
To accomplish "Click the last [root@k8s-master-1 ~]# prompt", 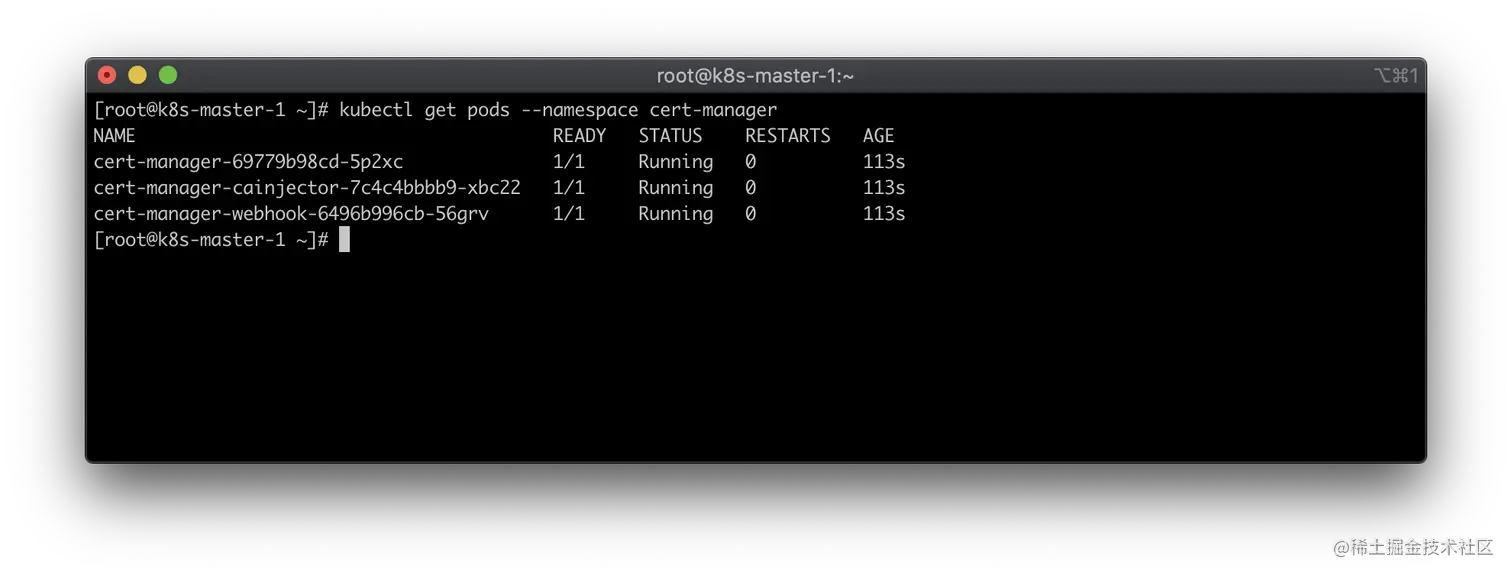I will tap(211, 240).
